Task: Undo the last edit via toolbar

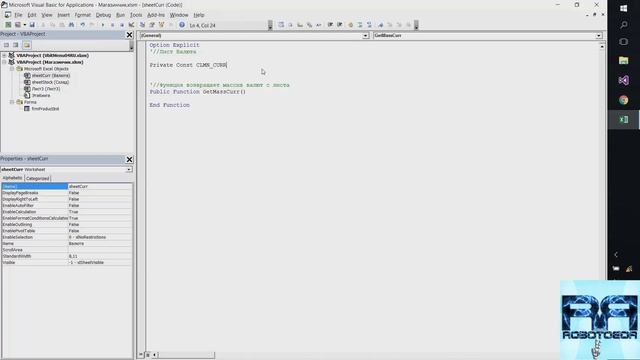Action: pos(82,25)
